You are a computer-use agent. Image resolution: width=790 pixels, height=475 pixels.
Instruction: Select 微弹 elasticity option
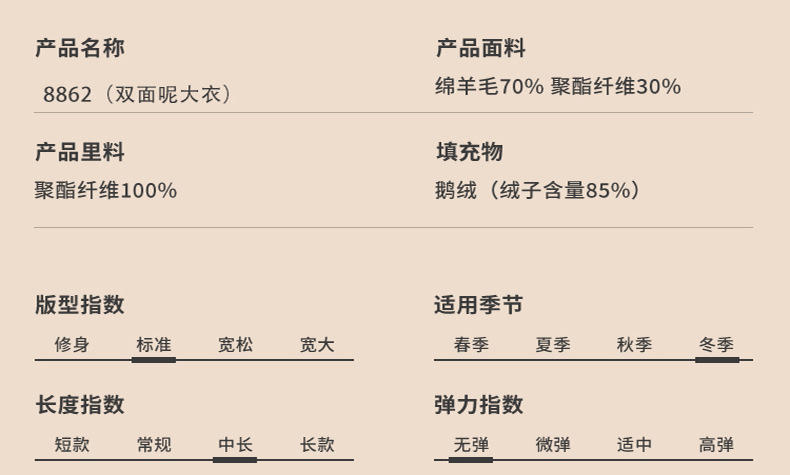[x=553, y=445]
